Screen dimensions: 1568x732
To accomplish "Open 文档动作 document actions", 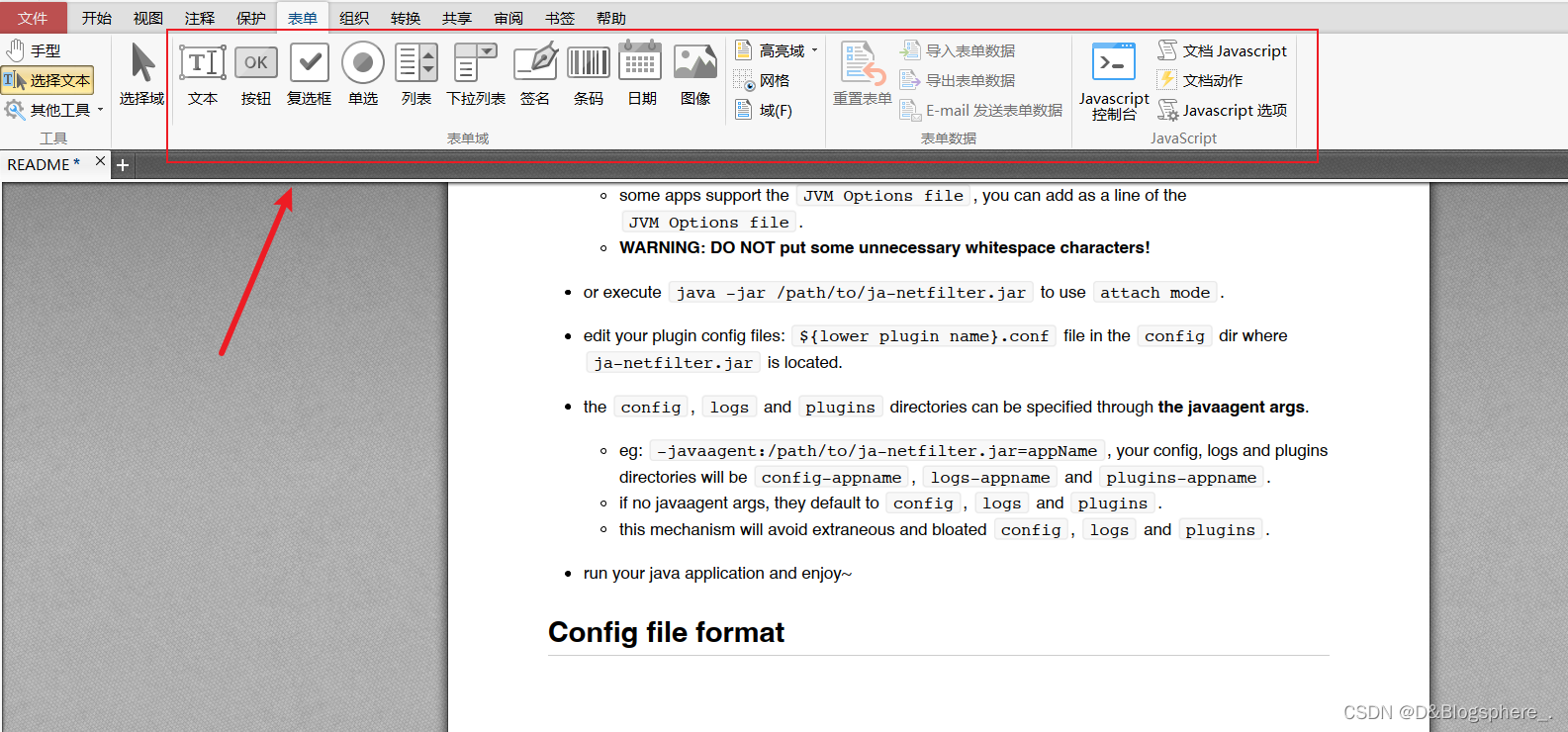I will coord(1200,80).
